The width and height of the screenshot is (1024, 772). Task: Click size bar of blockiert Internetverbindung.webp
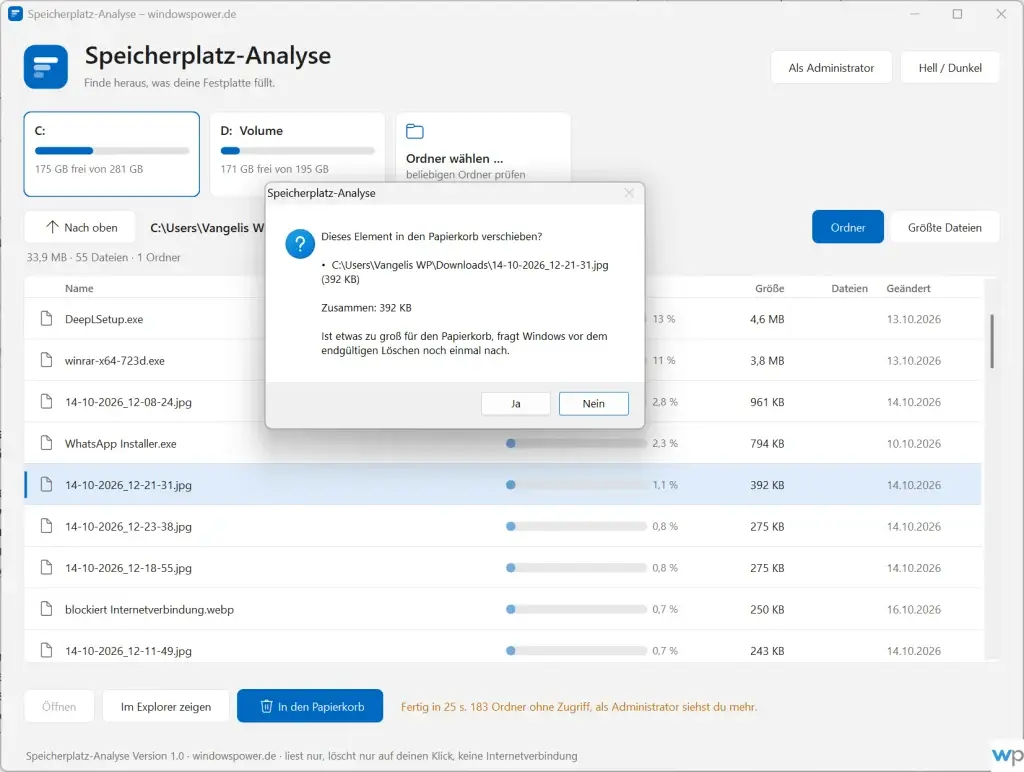coord(576,609)
